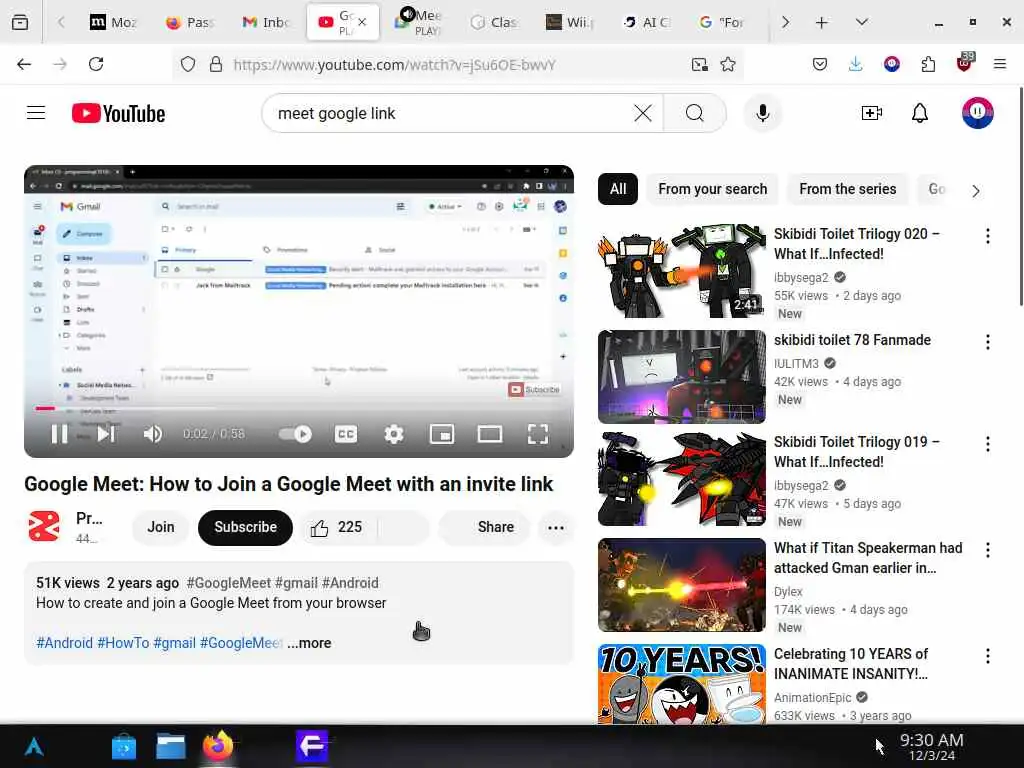Image resolution: width=1024 pixels, height=768 pixels.
Task: Switch to the AI C browser tab
Action: coord(646,22)
